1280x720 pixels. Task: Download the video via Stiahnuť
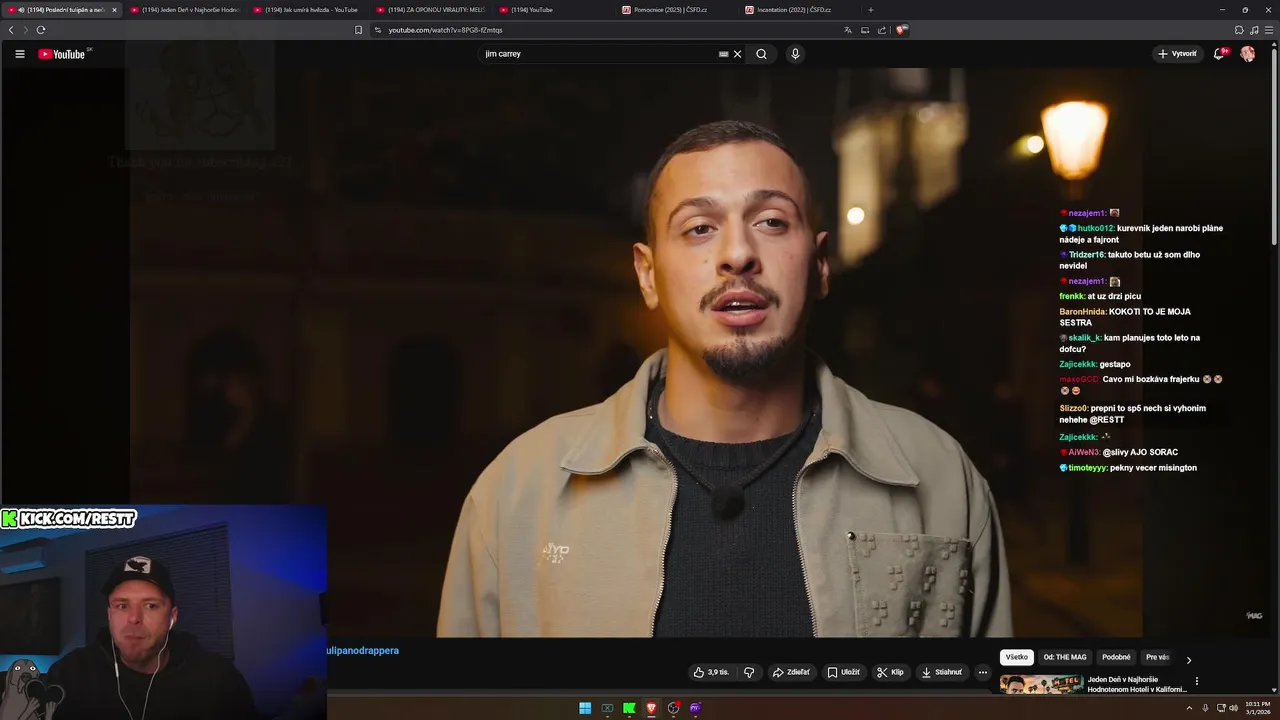(x=941, y=672)
